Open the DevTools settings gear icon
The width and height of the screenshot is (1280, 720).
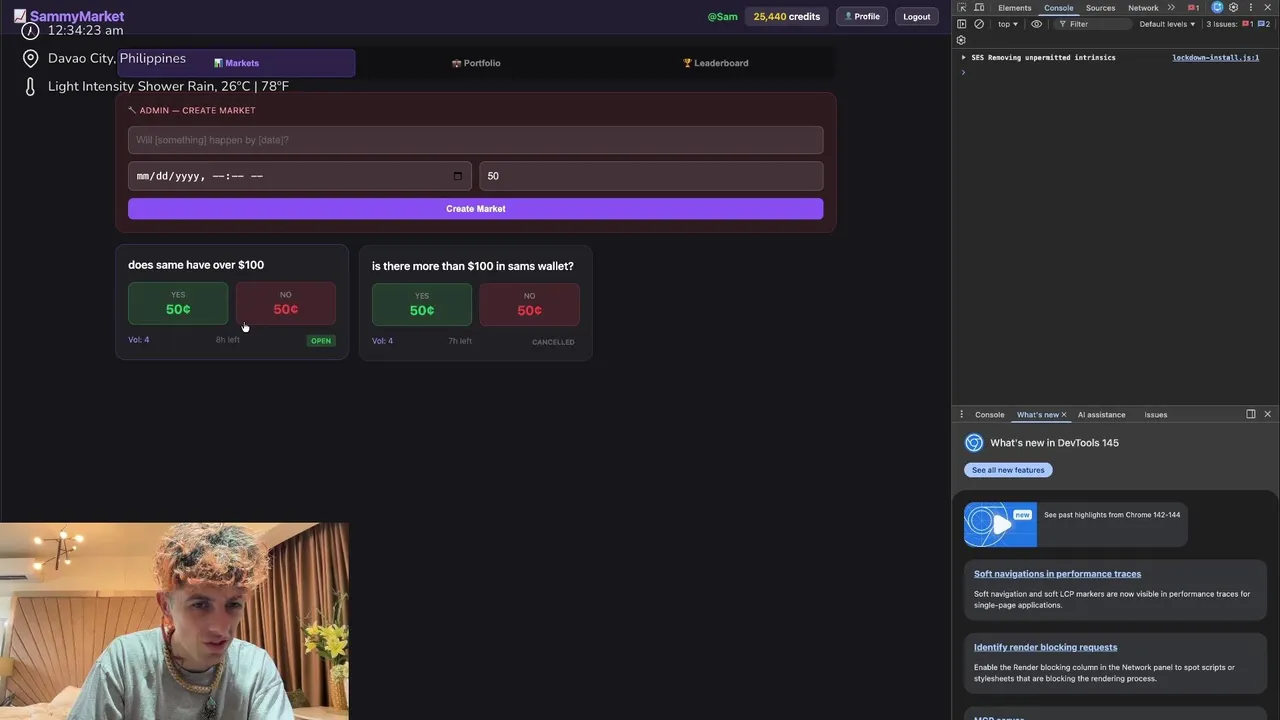tap(1234, 7)
